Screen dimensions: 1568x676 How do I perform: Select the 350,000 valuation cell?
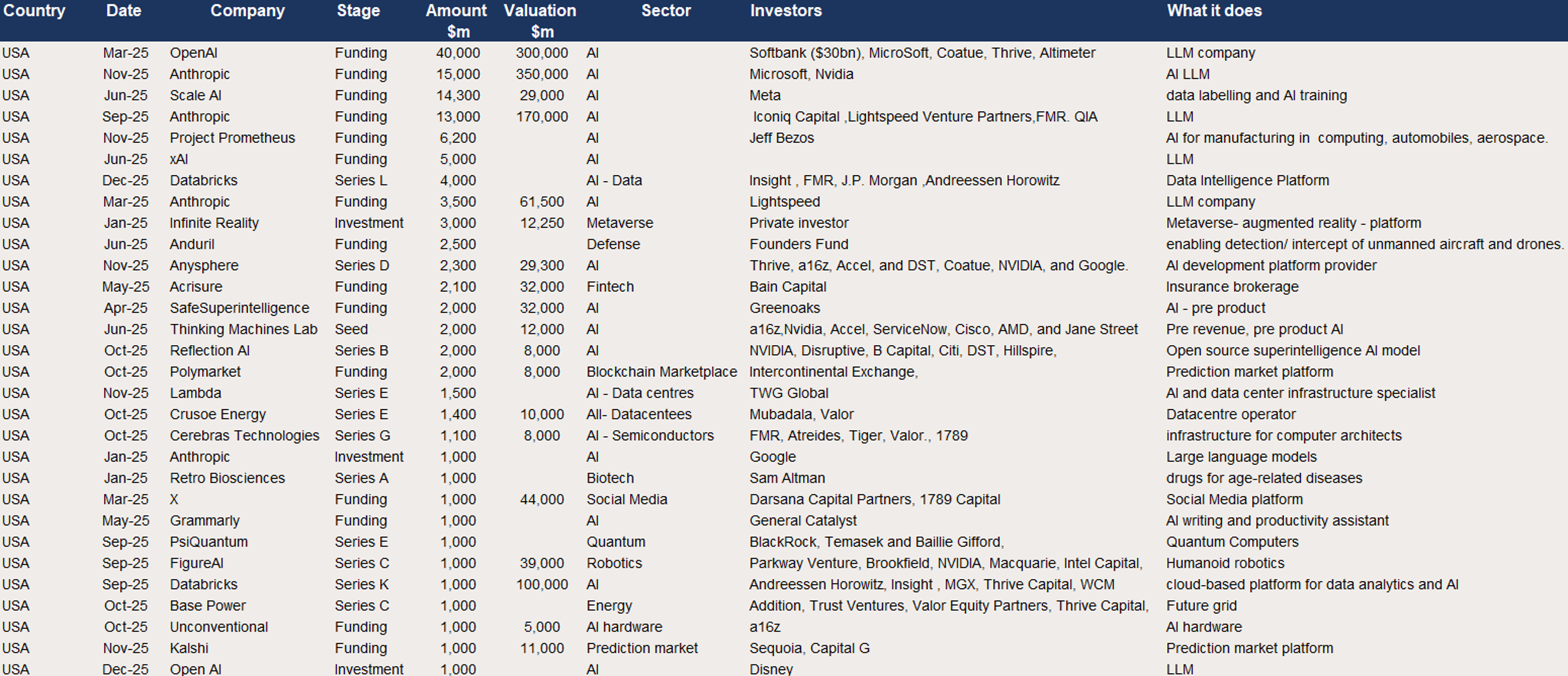[542, 74]
